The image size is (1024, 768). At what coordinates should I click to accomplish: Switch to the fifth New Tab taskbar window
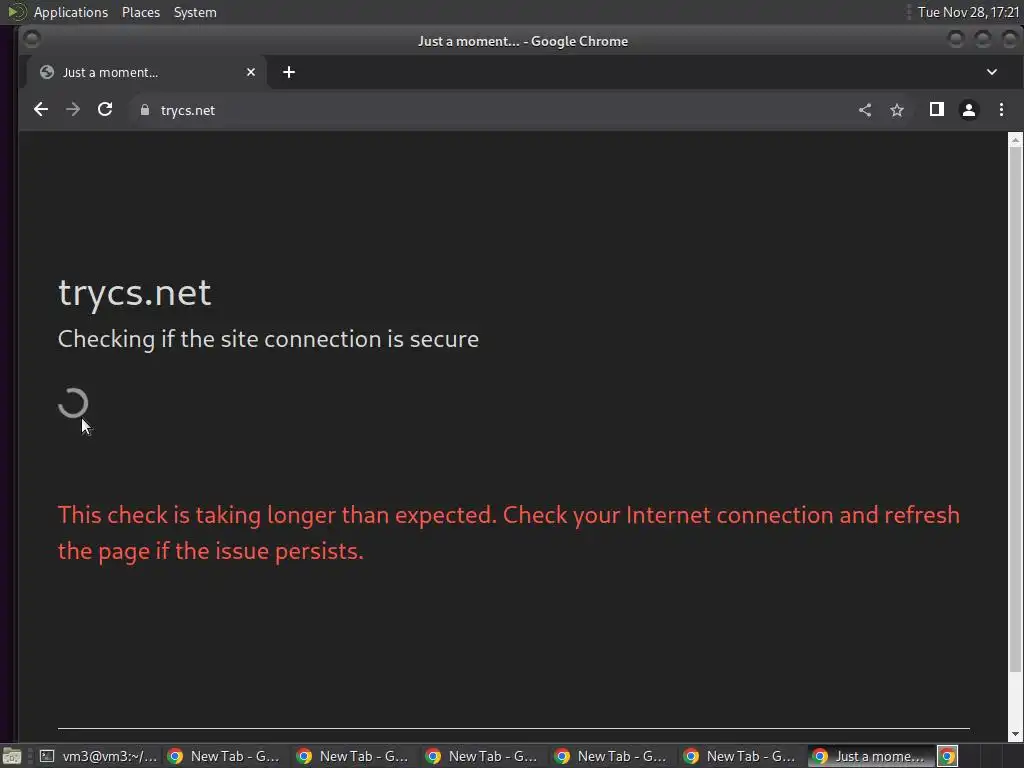(741, 756)
